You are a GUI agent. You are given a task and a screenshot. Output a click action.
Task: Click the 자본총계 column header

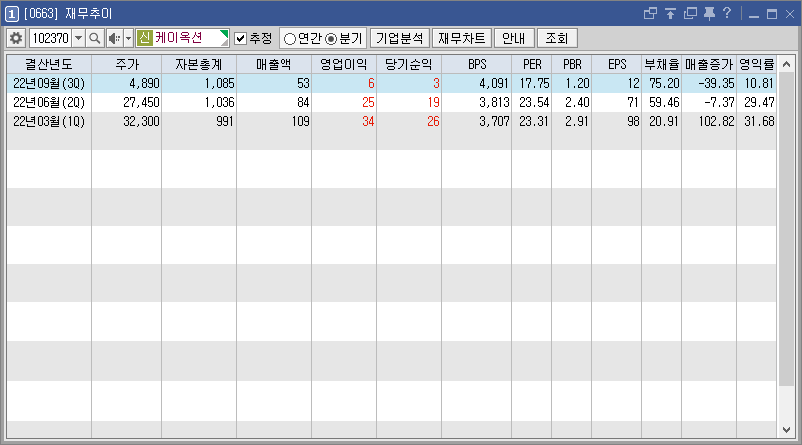click(199, 64)
